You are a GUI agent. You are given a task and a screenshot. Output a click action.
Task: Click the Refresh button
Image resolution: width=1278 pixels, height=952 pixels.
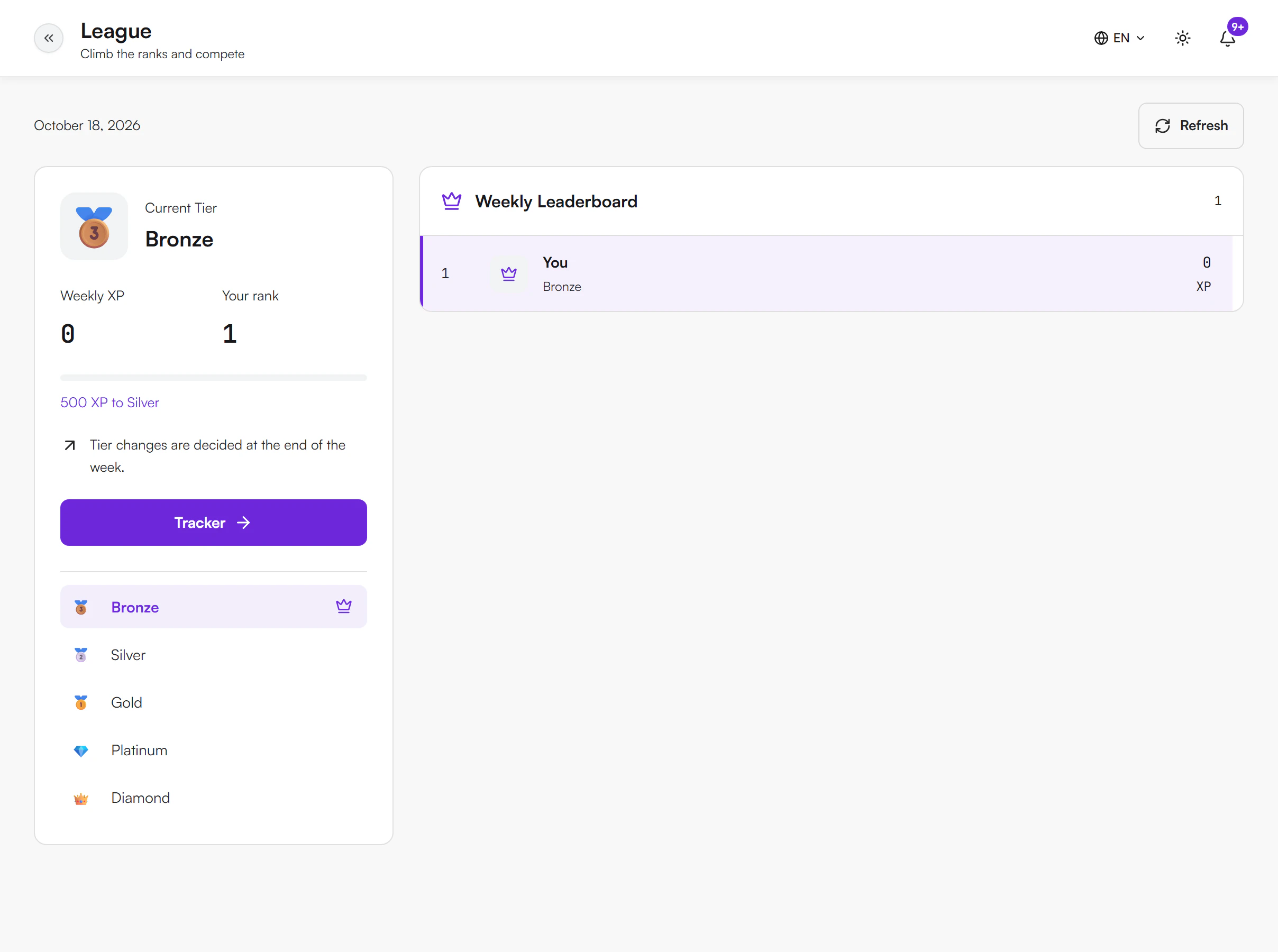click(1190, 126)
